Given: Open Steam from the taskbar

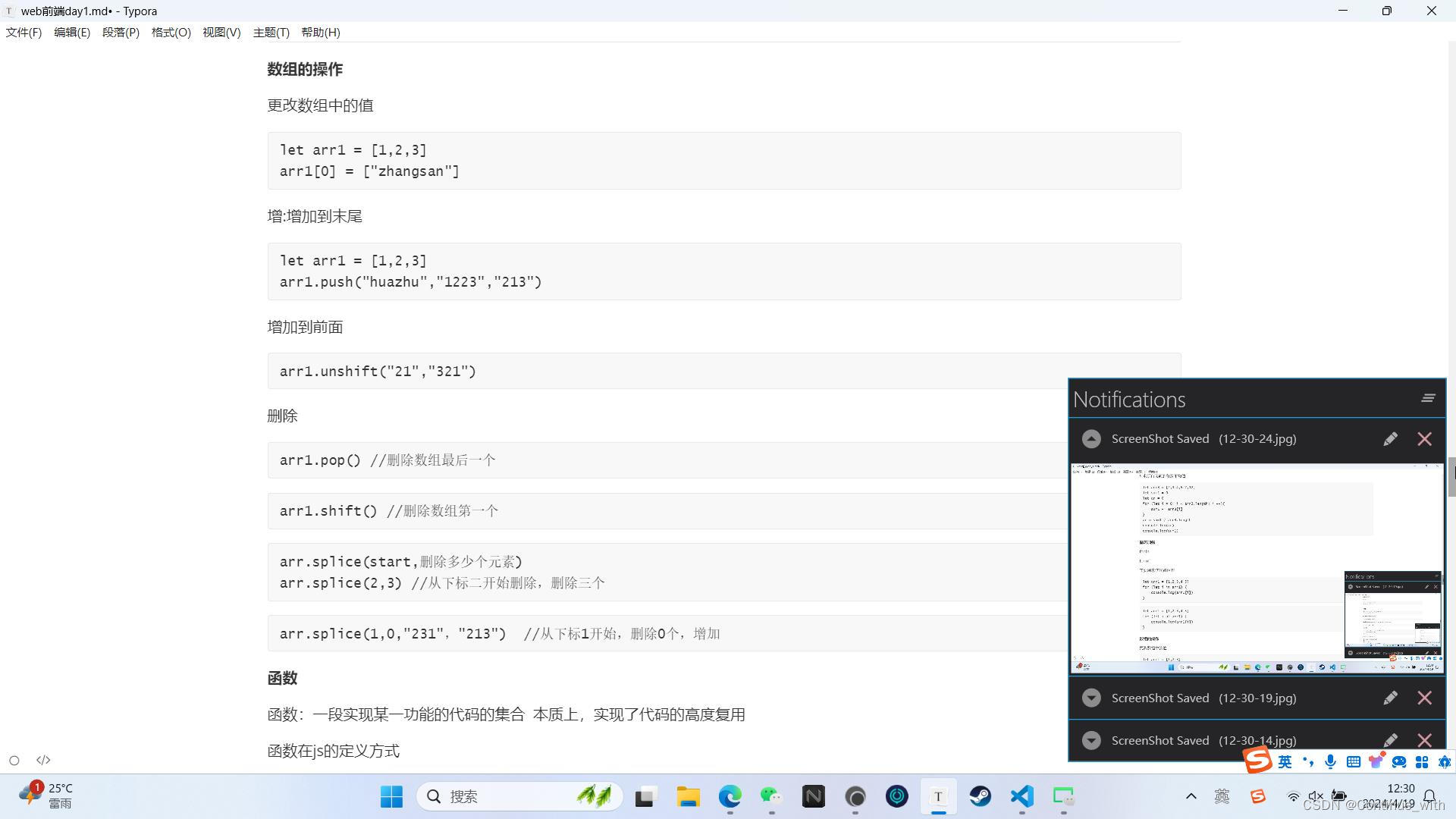Looking at the screenshot, I should tap(980, 796).
